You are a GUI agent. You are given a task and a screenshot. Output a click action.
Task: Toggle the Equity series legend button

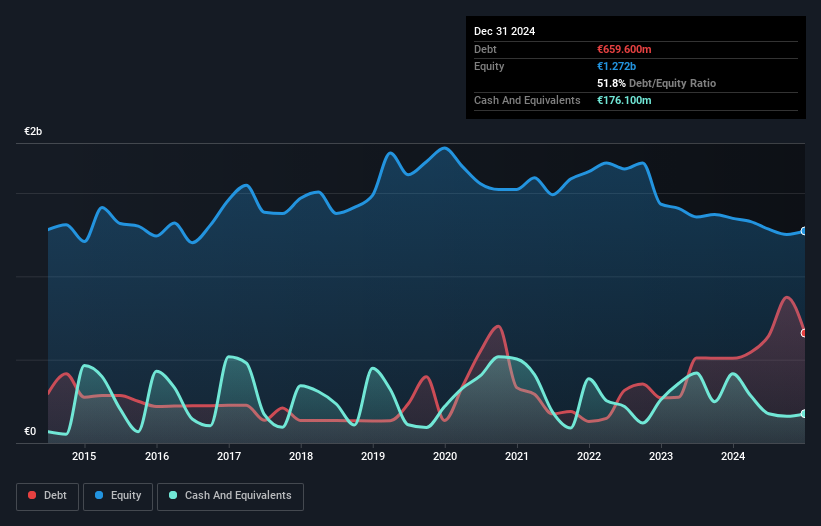click(118, 496)
